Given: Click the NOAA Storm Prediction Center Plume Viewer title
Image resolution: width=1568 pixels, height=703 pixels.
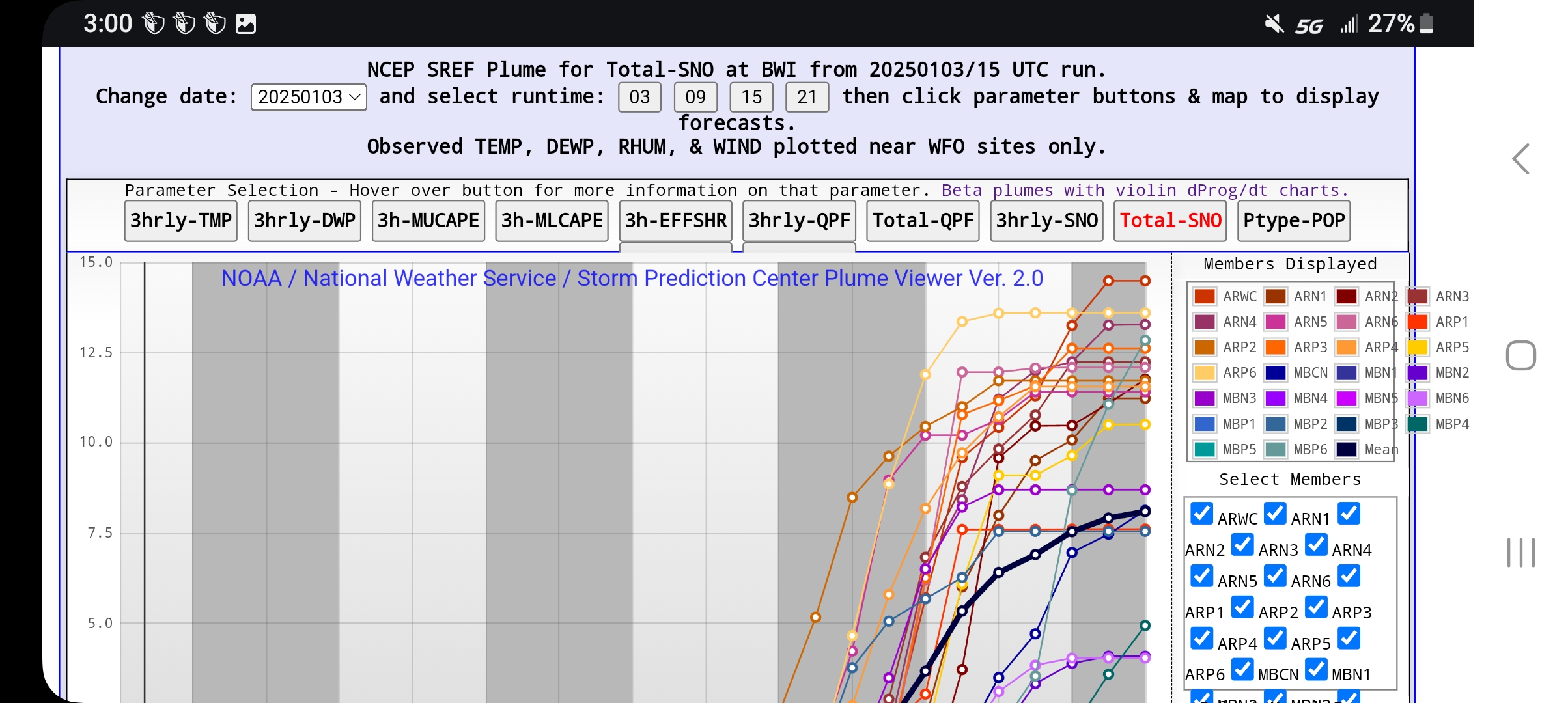Looking at the screenshot, I should (x=632, y=279).
